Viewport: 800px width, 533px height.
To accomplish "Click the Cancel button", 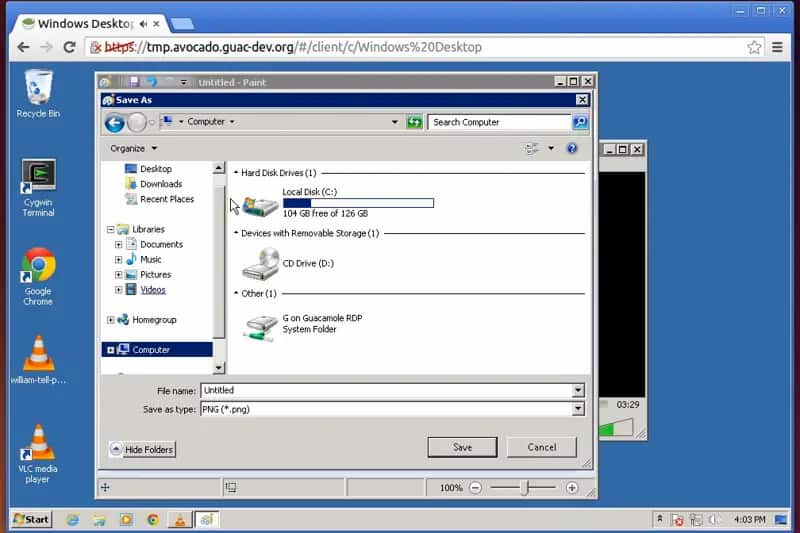I will point(542,447).
